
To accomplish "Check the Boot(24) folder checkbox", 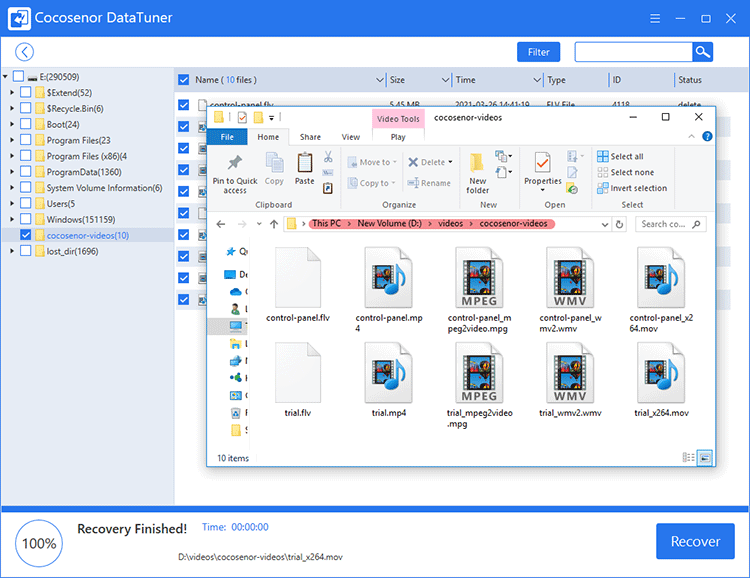I will click(26, 123).
